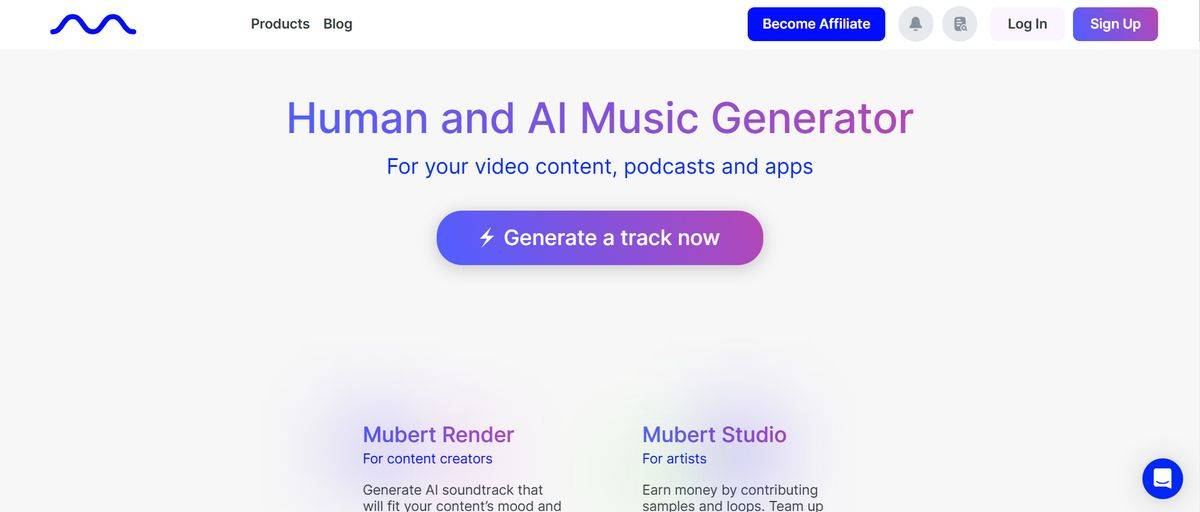Click the Log In button
The height and width of the screenshot is (512, 1200).
(1027, 24)
